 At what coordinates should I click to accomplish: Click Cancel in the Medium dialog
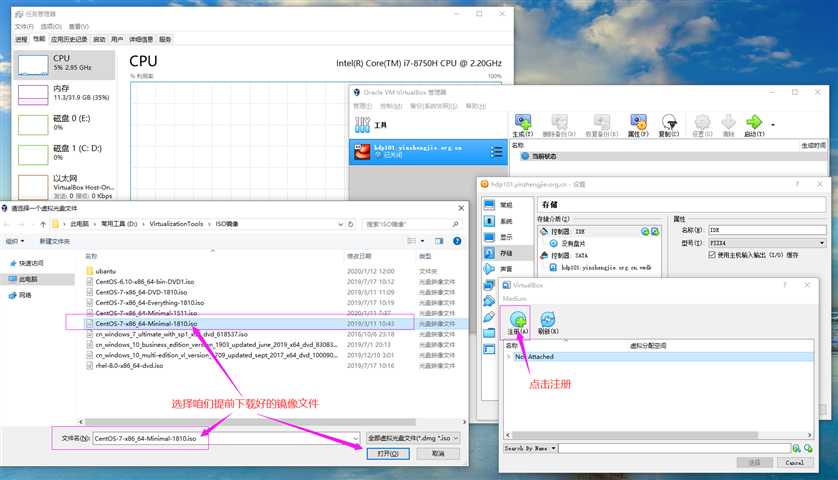coord(795,462)
